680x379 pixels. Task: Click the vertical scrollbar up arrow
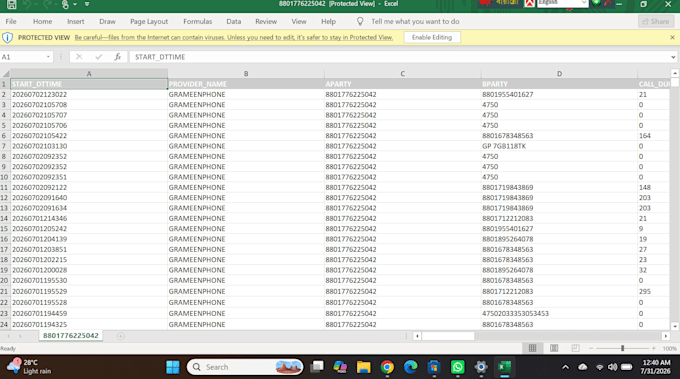click(674, 73)
